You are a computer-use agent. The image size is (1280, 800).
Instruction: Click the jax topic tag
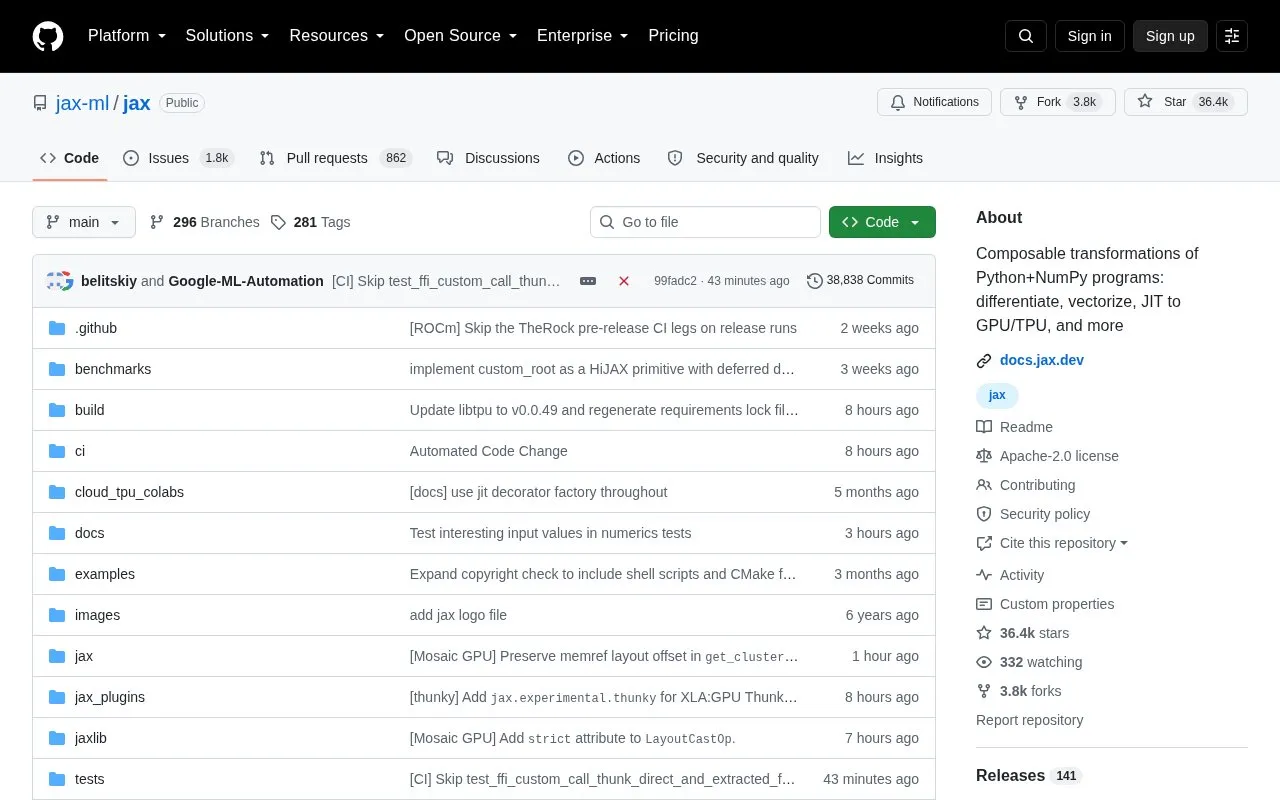coord(997,395)
